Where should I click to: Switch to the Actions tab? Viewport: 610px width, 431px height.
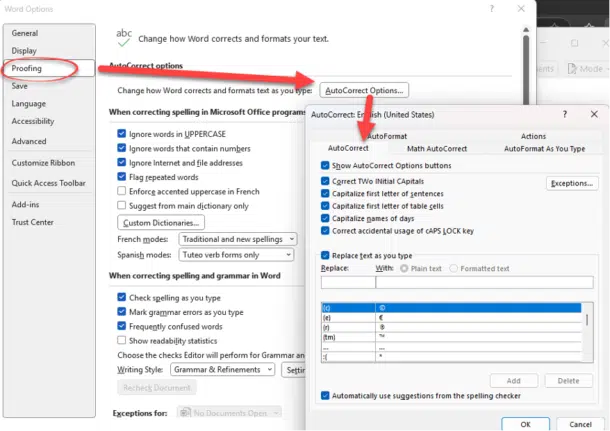point(533,136)
